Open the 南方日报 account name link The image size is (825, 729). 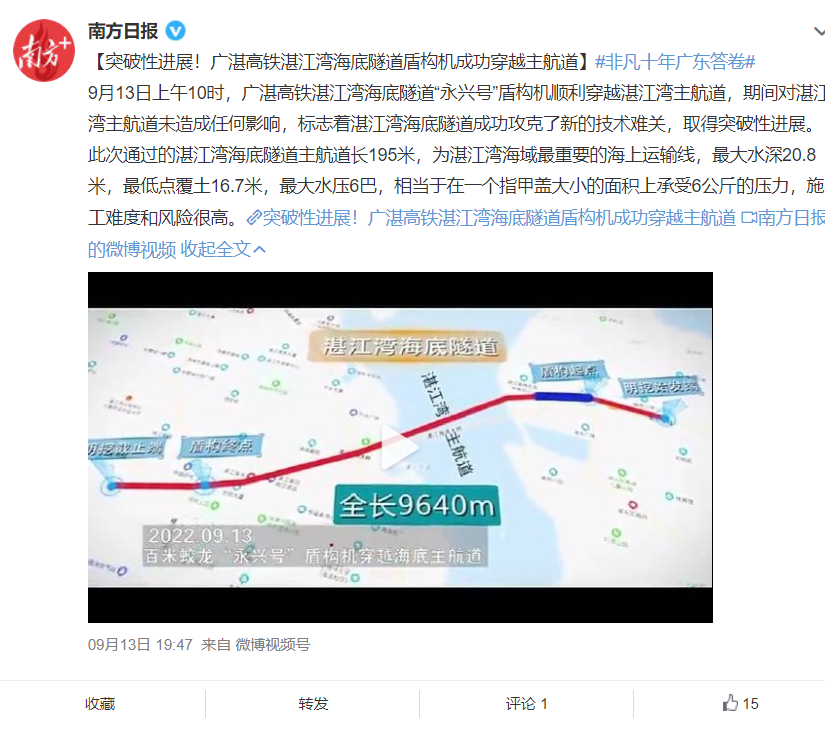(123, 31)
